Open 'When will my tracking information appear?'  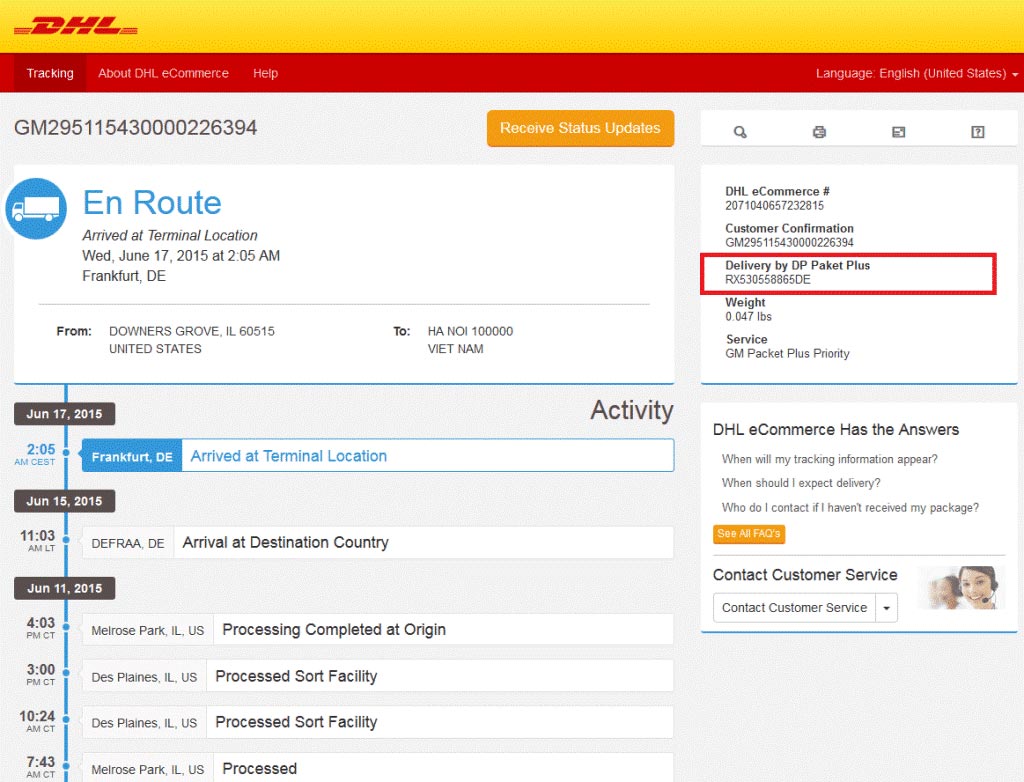(x=829, y=459)
